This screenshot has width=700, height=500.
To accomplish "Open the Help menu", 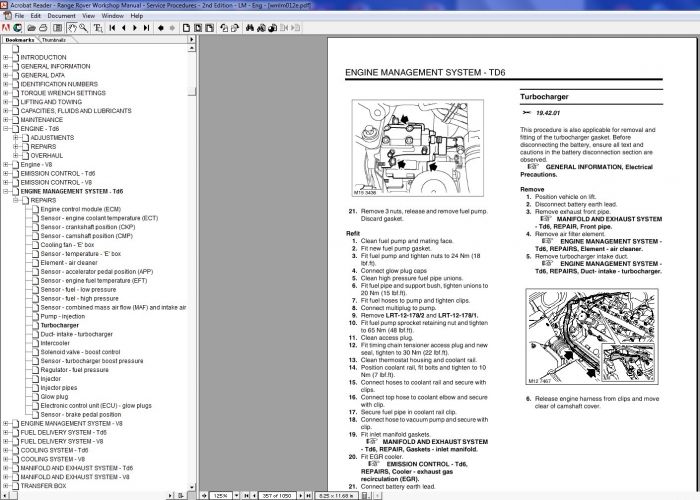I will tap(137, 16).
